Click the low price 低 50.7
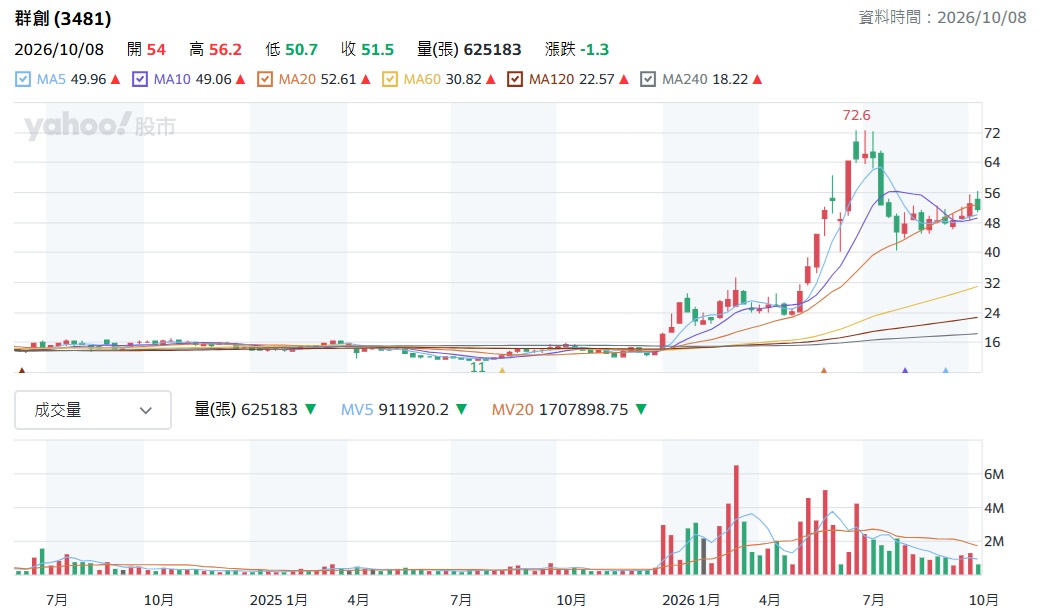 [x=291, y=49]
